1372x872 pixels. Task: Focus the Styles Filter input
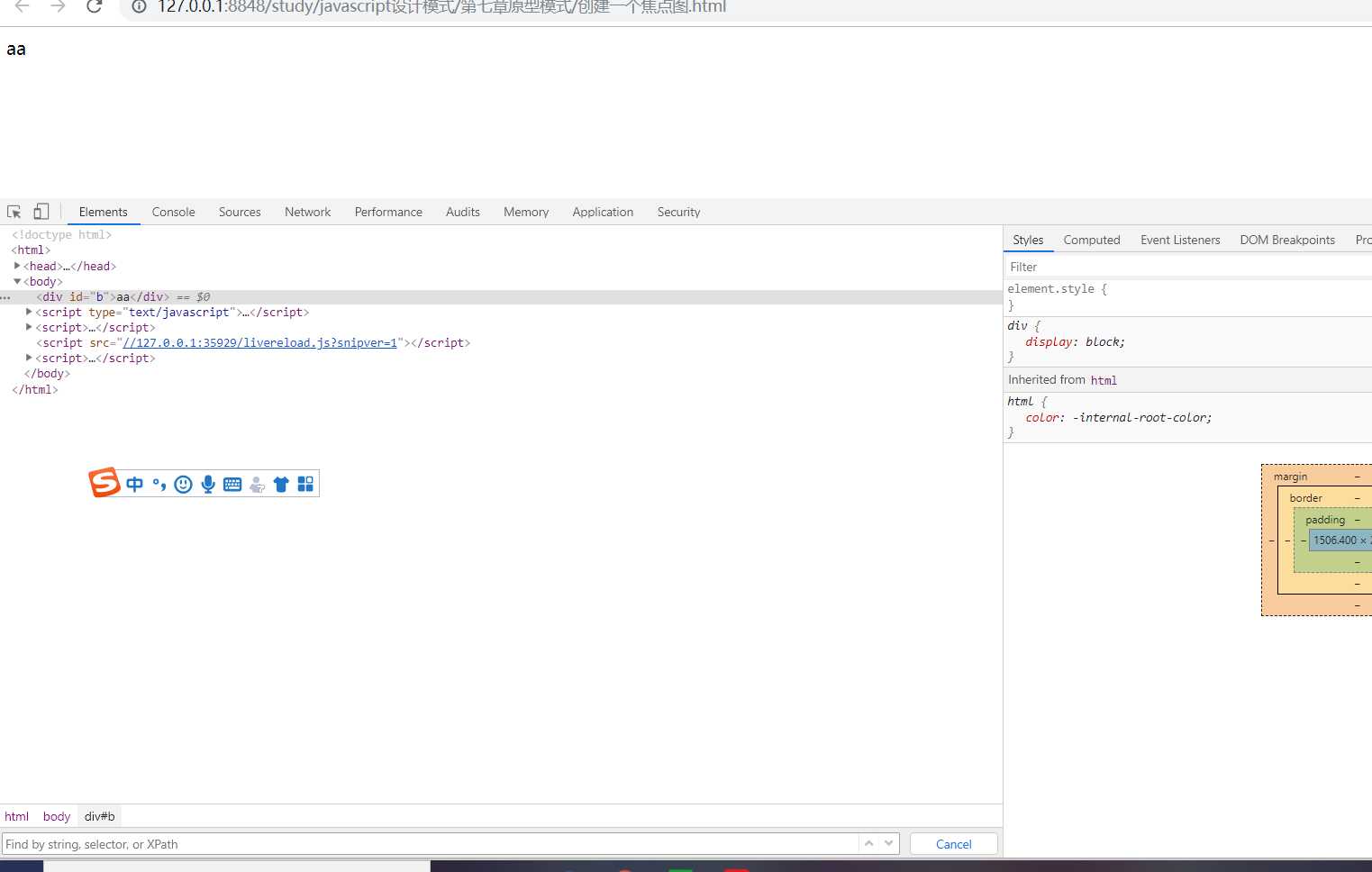(x=1187, y=267)
